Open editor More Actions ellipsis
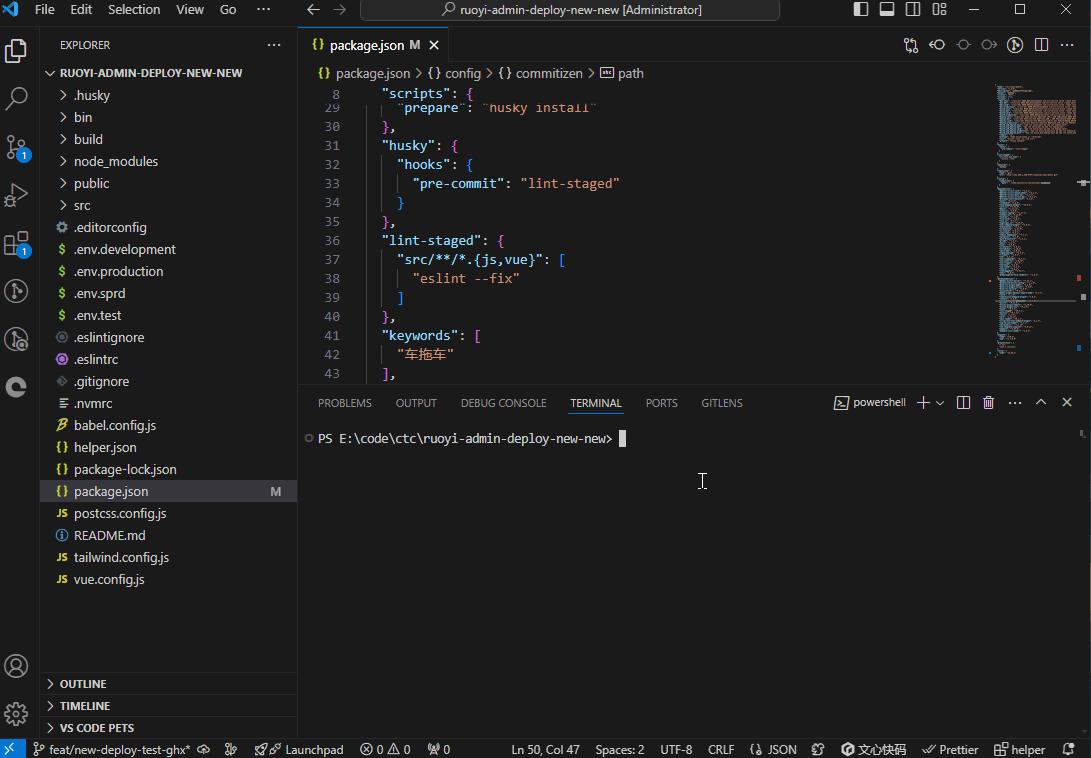Viewport: 1091px width, 758px height. point(1067,45)
